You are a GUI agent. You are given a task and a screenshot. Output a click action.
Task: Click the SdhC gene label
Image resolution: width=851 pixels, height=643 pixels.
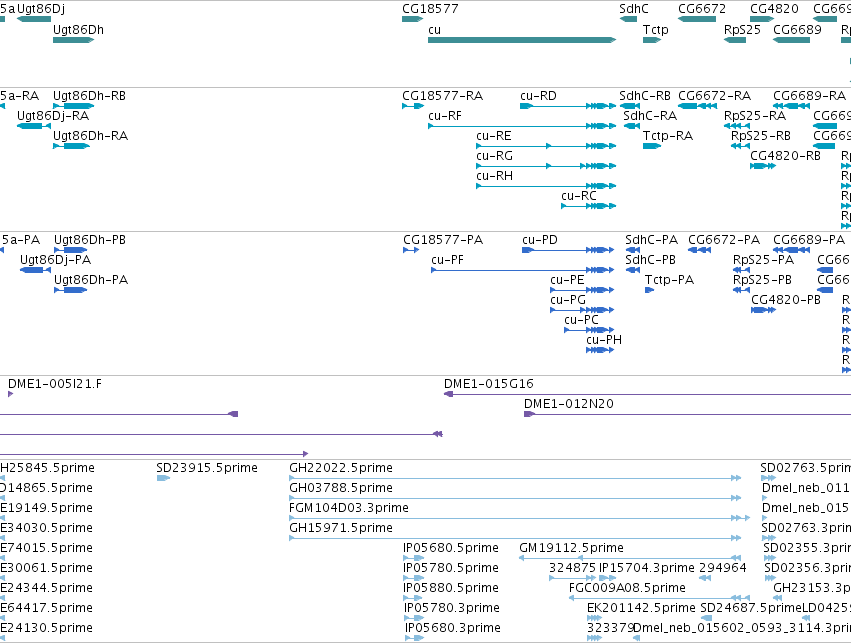click(633, 9)
